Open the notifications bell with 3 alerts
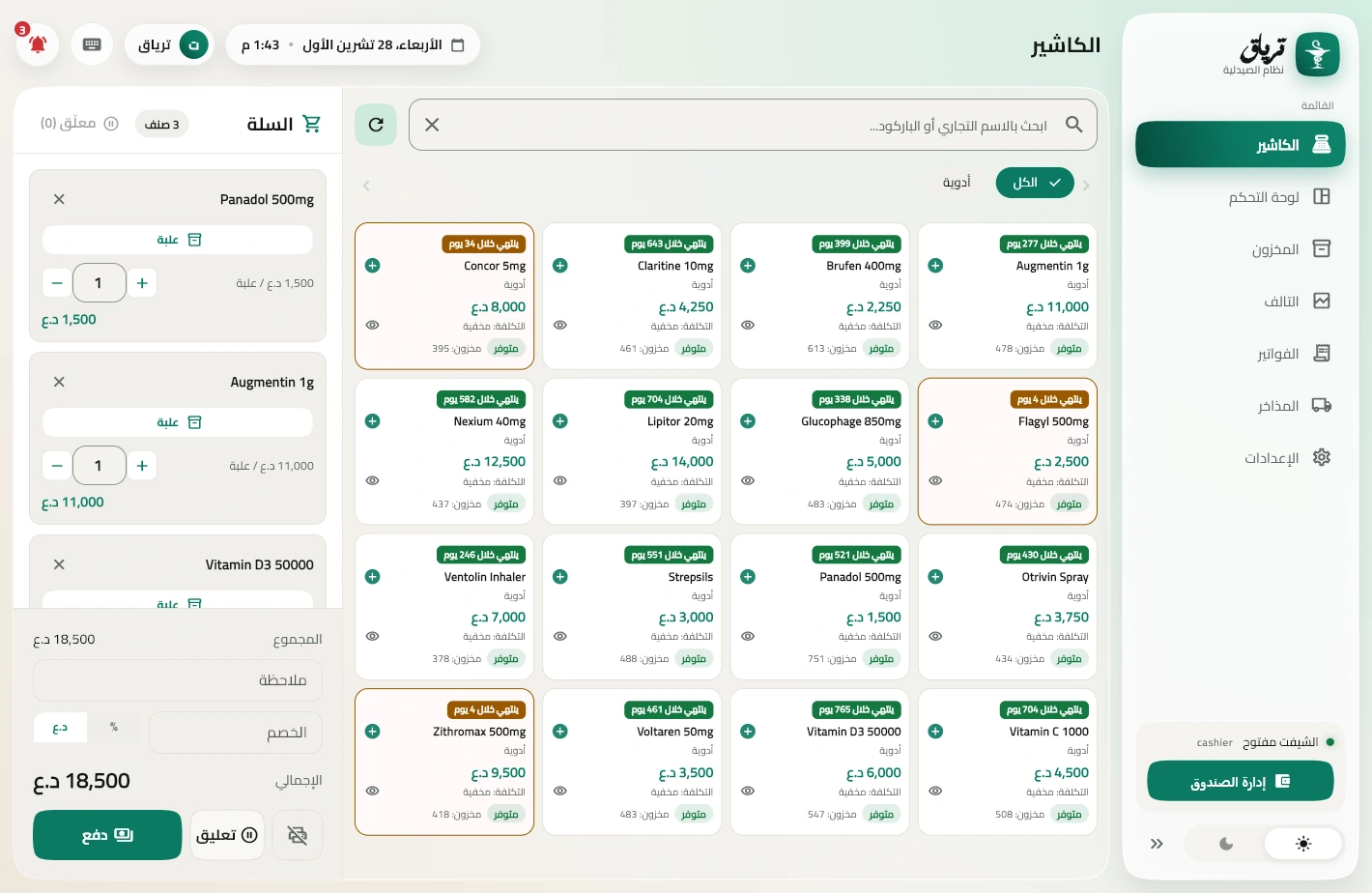Screen dimensions: 1372x893 38,44
